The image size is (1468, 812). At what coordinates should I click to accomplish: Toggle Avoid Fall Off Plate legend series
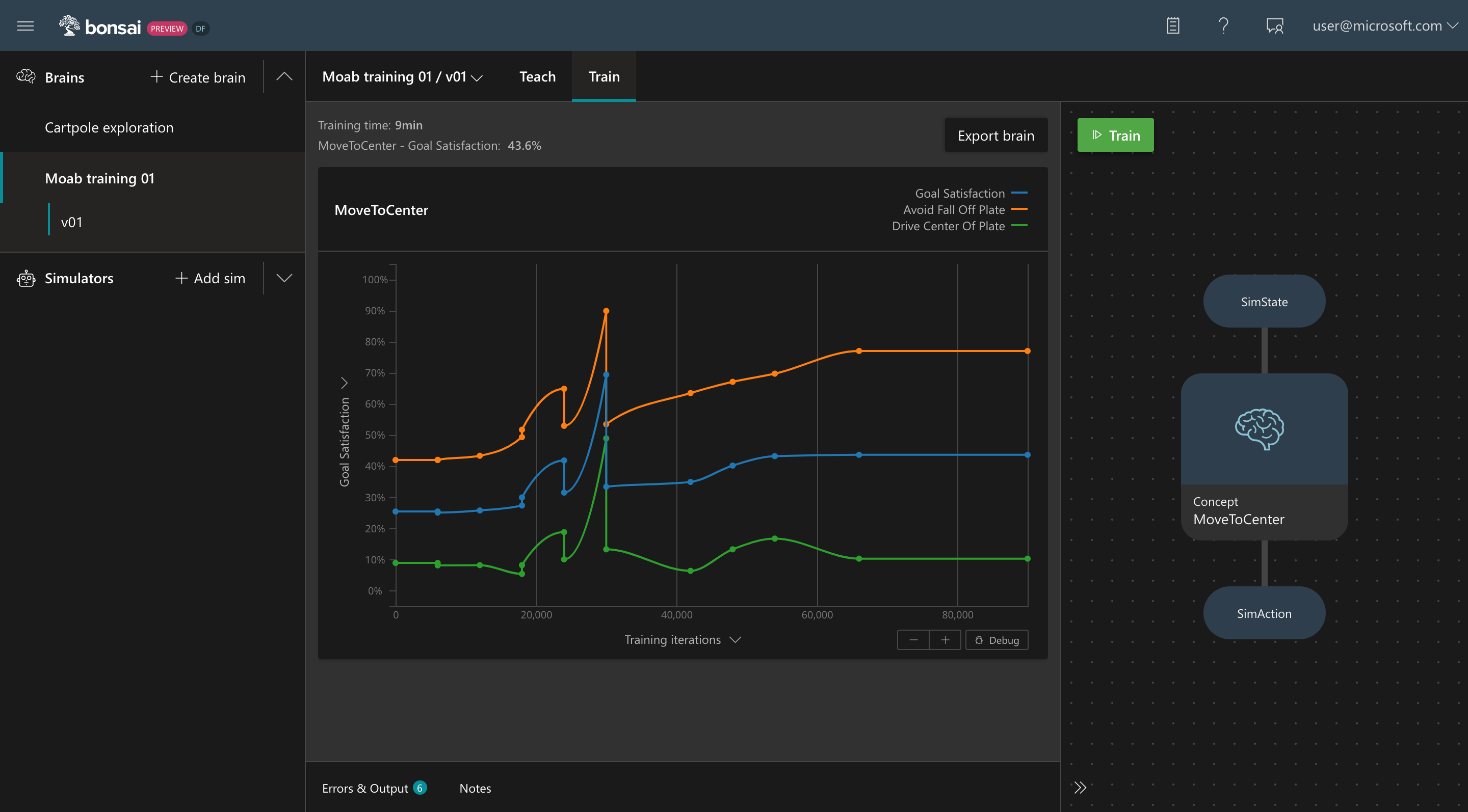(x=965, y=209)
